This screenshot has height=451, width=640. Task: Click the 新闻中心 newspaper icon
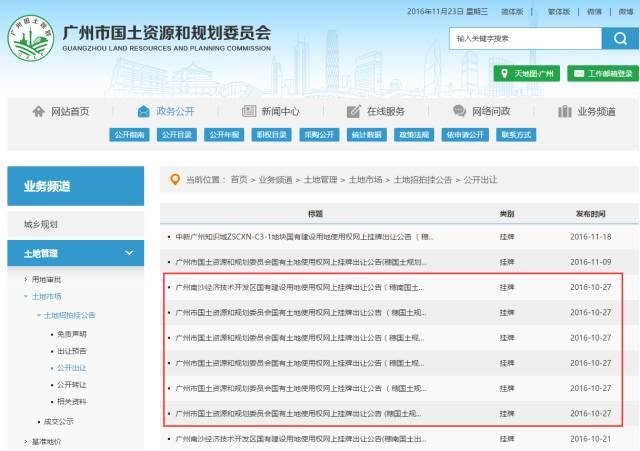point(250,111)
